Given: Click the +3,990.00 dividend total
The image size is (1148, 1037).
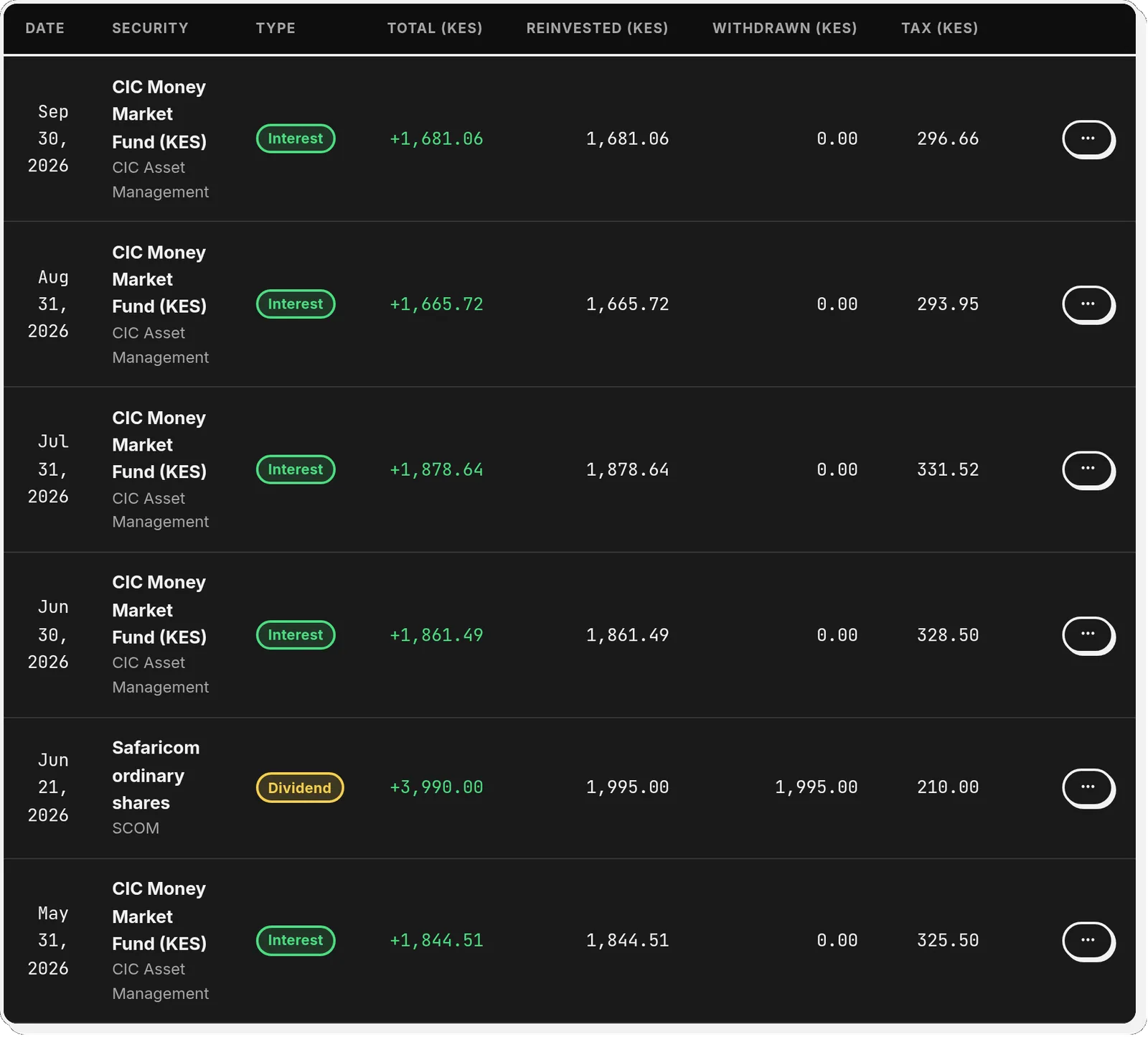Looking at the screenshot, I should pyautogui.click(x=436, y=787).
